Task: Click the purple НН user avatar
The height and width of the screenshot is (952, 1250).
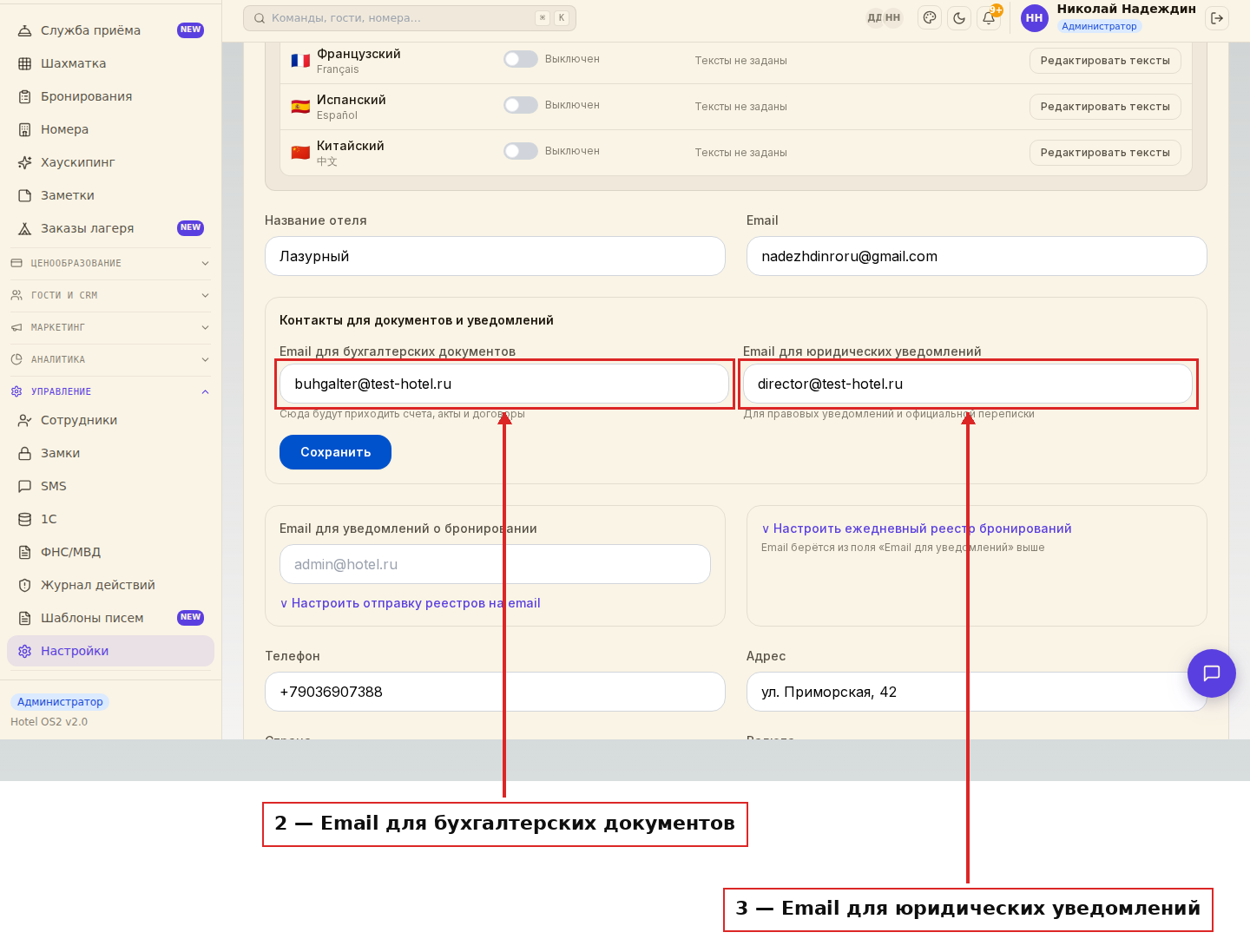Action: point(1034,17)
